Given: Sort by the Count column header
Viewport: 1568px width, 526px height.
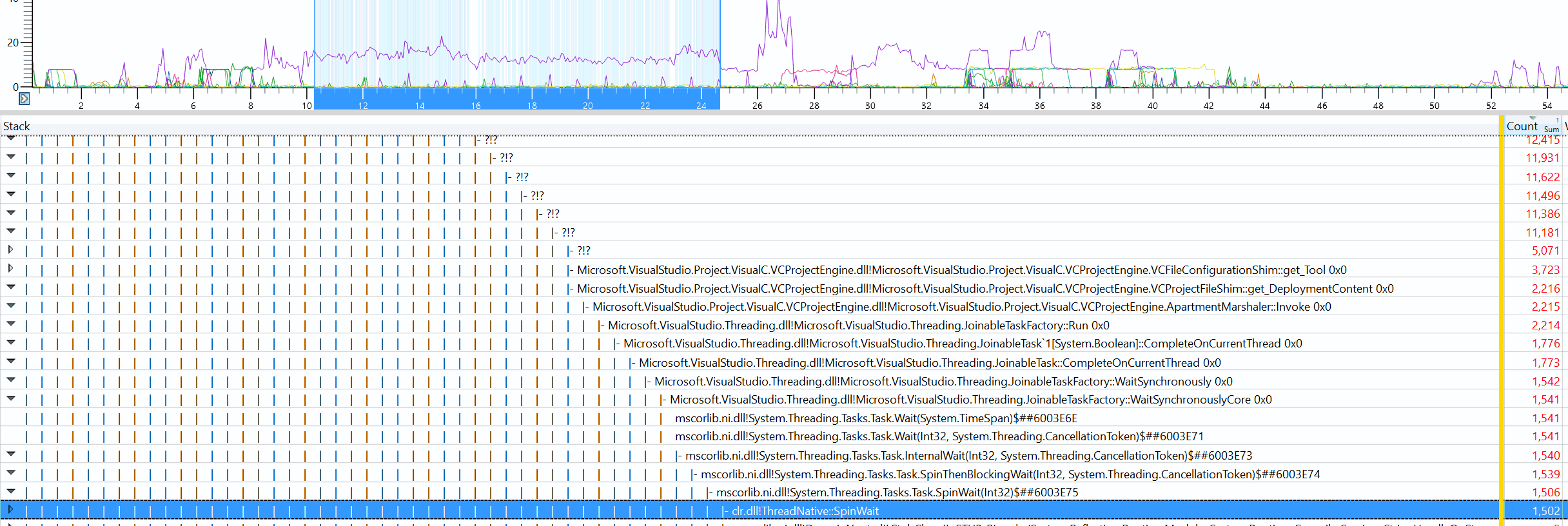Looking at the screenshot, I should tap(1522, 126).
